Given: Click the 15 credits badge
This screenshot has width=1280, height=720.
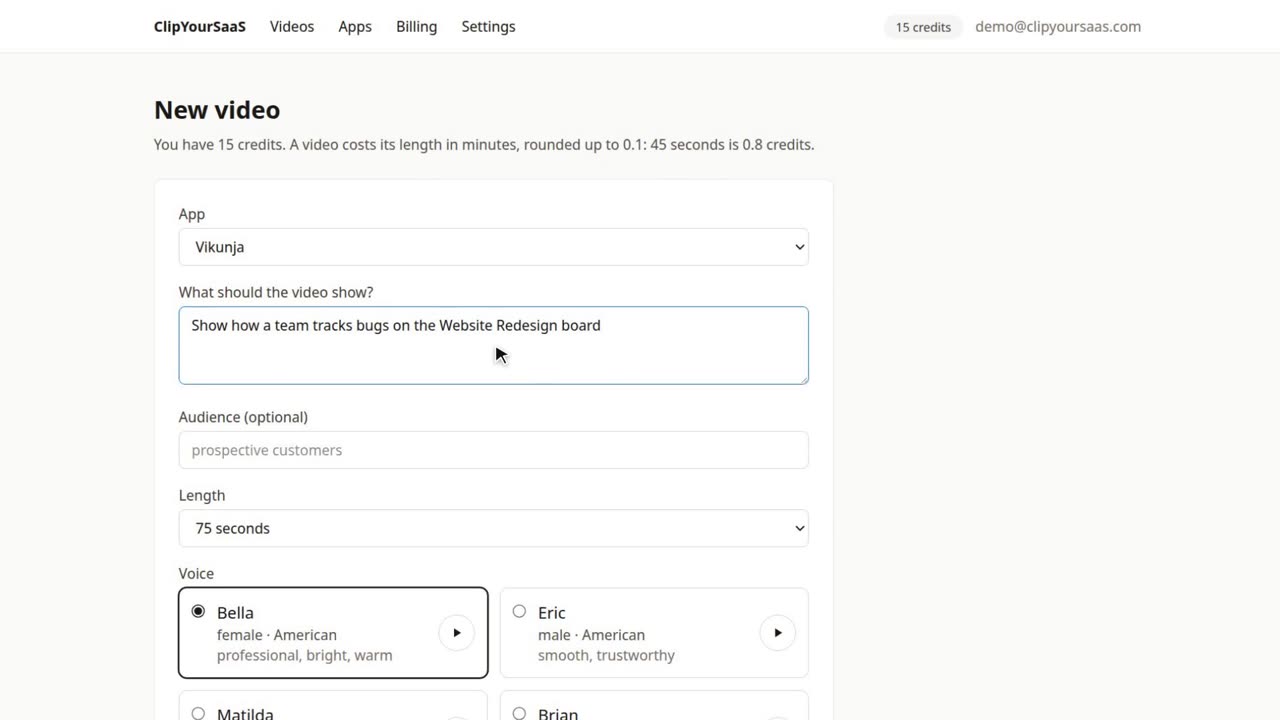Looking at the screenshot, I should point(923,27).
